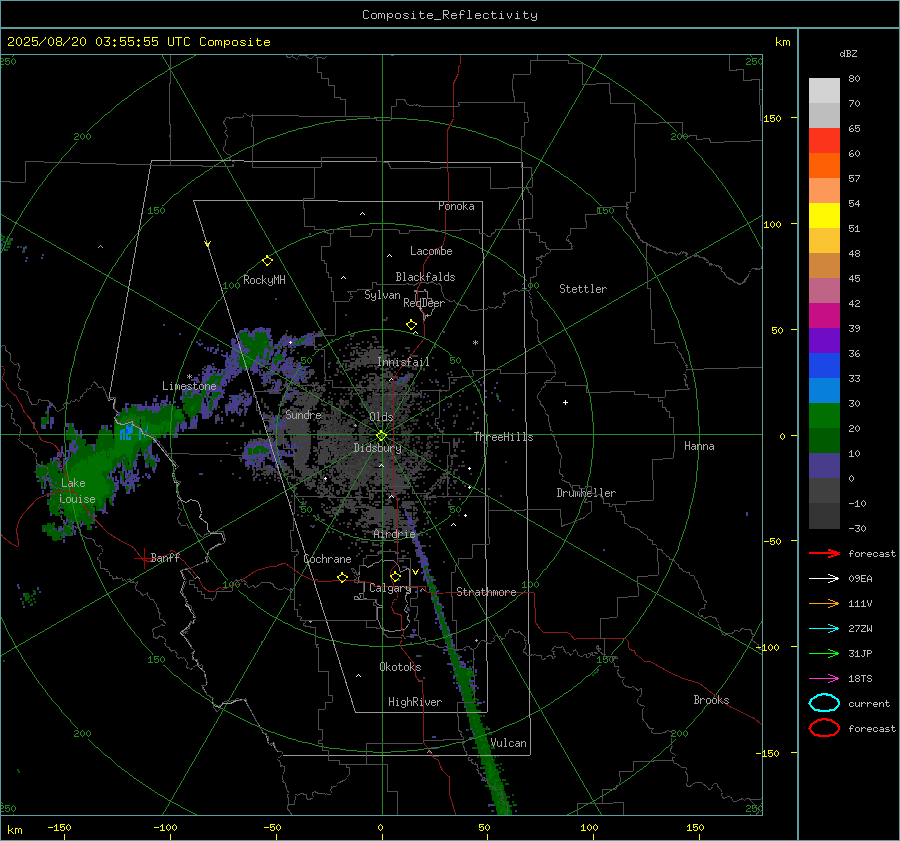Click the Hanna label
The image size is (900, 841).
(699, 446)
